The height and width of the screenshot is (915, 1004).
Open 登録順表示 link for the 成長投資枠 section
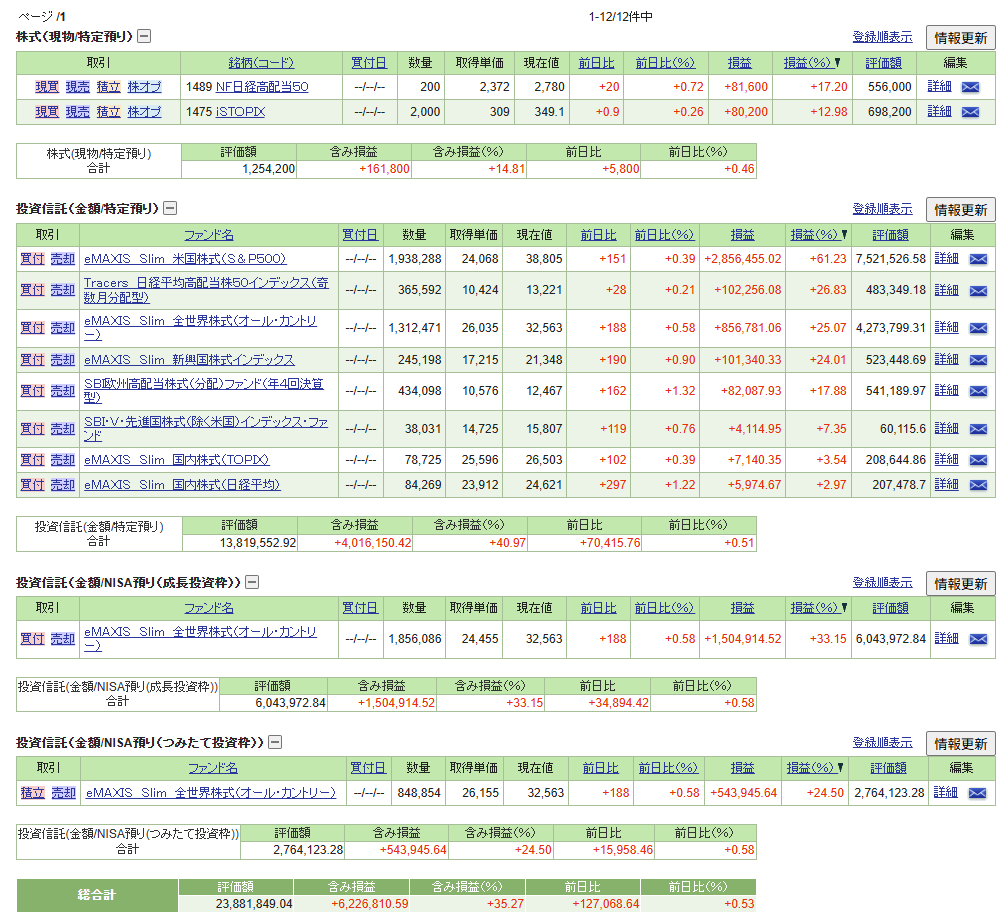882,582
